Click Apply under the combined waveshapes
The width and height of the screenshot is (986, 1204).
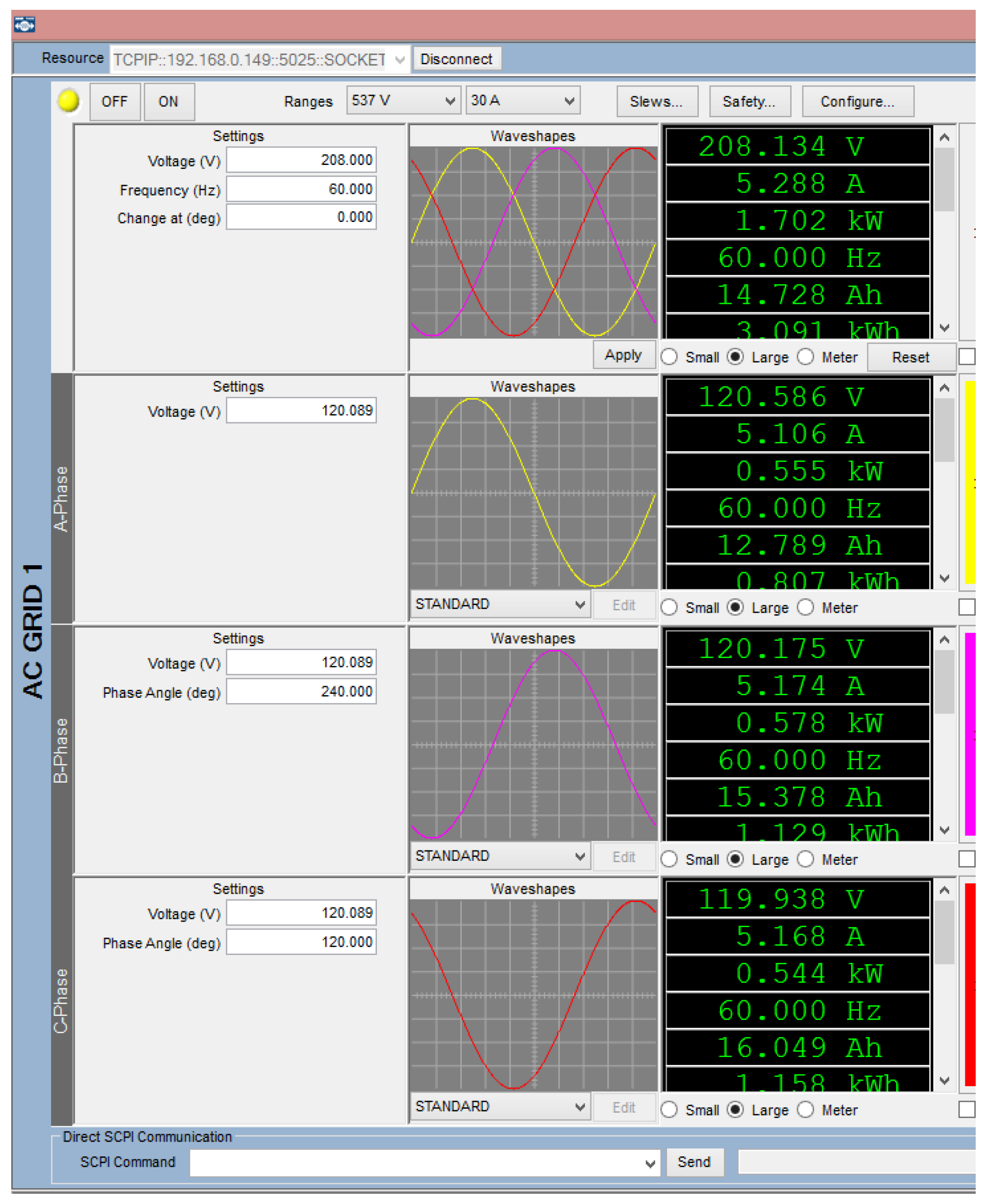pyautogui.click(x=624, y=355)
